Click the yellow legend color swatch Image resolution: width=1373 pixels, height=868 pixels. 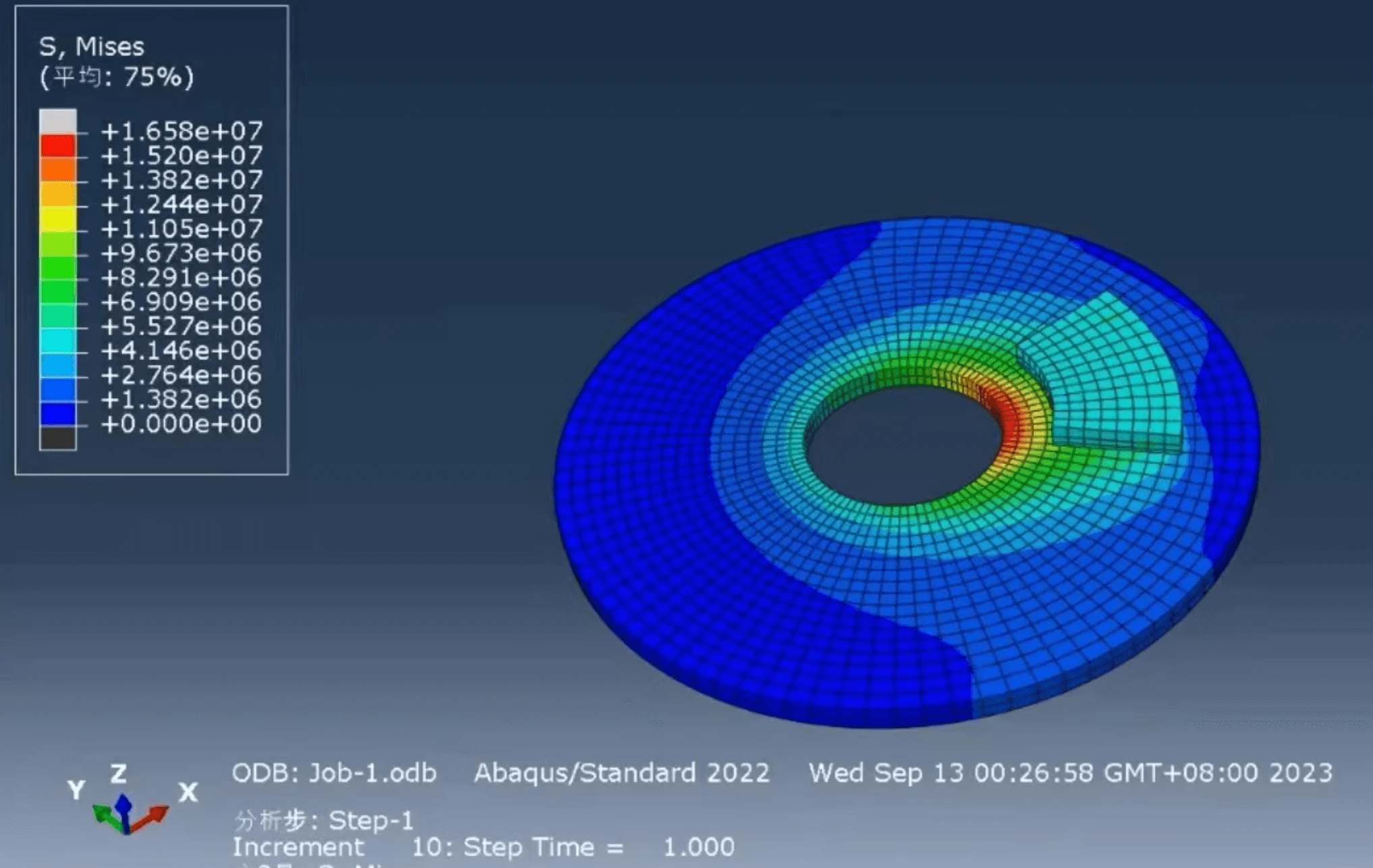(x=58, y=219)
